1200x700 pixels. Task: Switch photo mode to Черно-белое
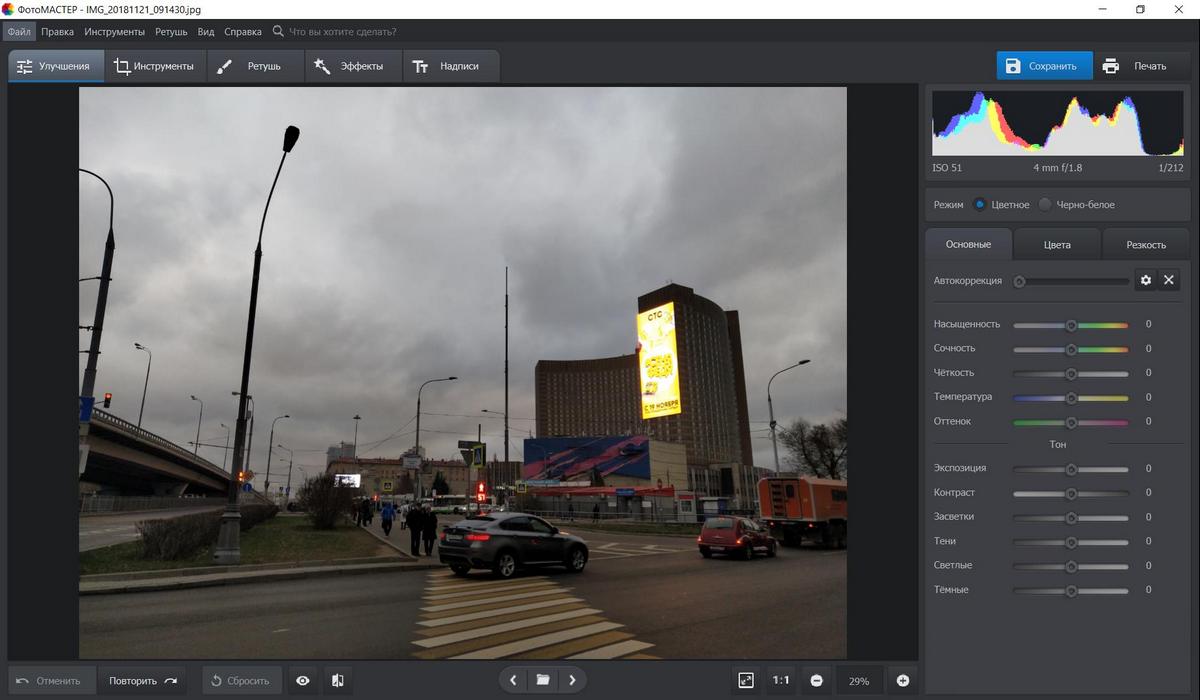pos(1046,204)
